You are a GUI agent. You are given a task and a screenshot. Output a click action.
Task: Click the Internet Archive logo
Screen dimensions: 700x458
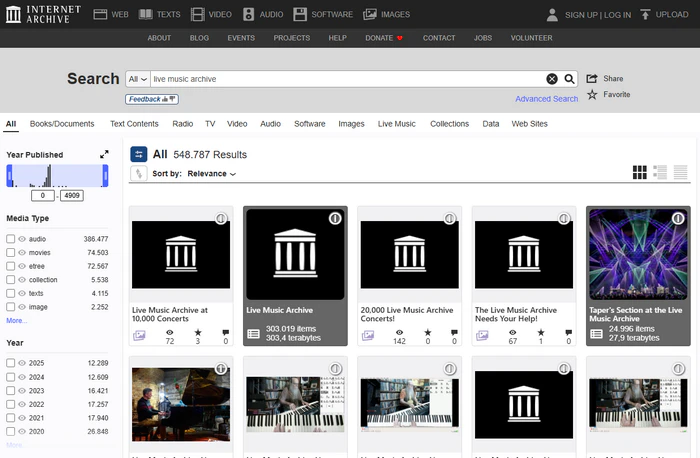[x=43, y=14]
